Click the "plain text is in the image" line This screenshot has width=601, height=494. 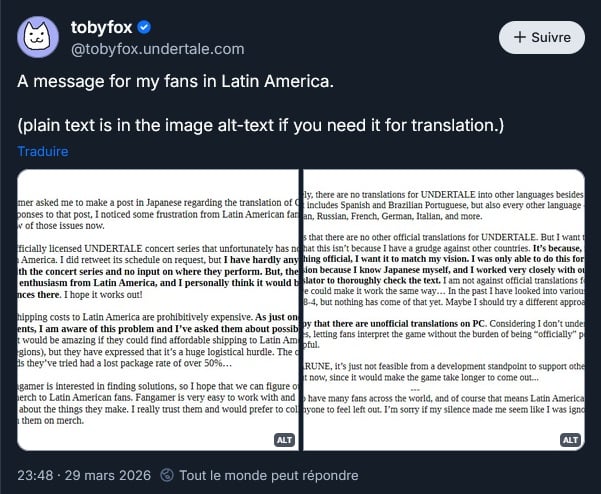(260, 125)
